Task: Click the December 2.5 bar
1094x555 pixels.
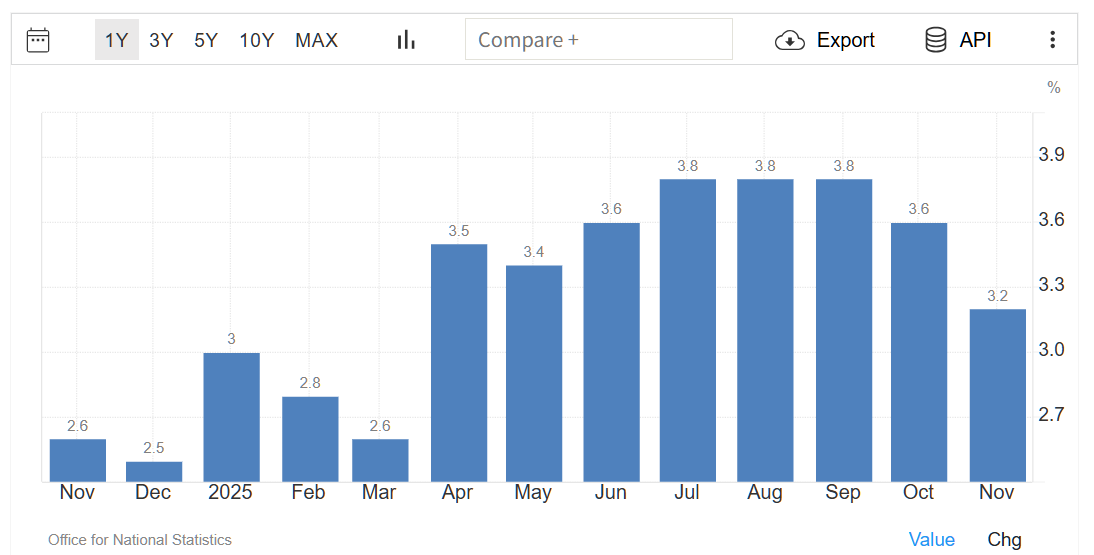Action: tap(154, 472)
